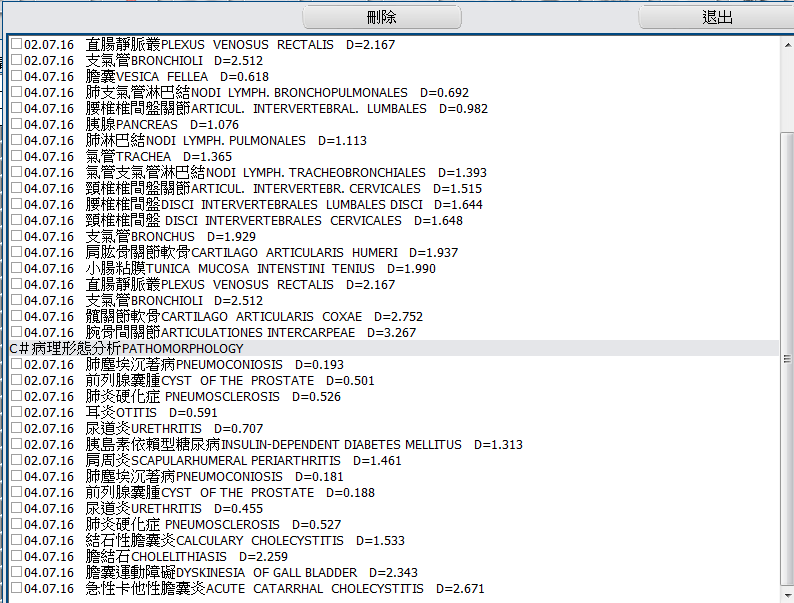Tick the ACUTE CATARRHAL CHOLECYSTITIS checkbox
The image size is (794, 603).
tap(16, 589)
